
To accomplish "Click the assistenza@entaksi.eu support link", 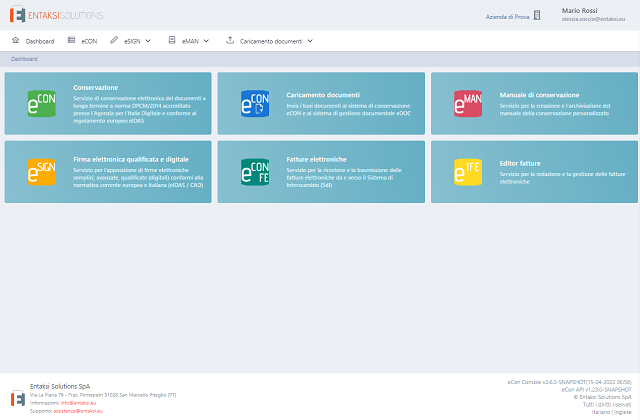I will (78, 411).
